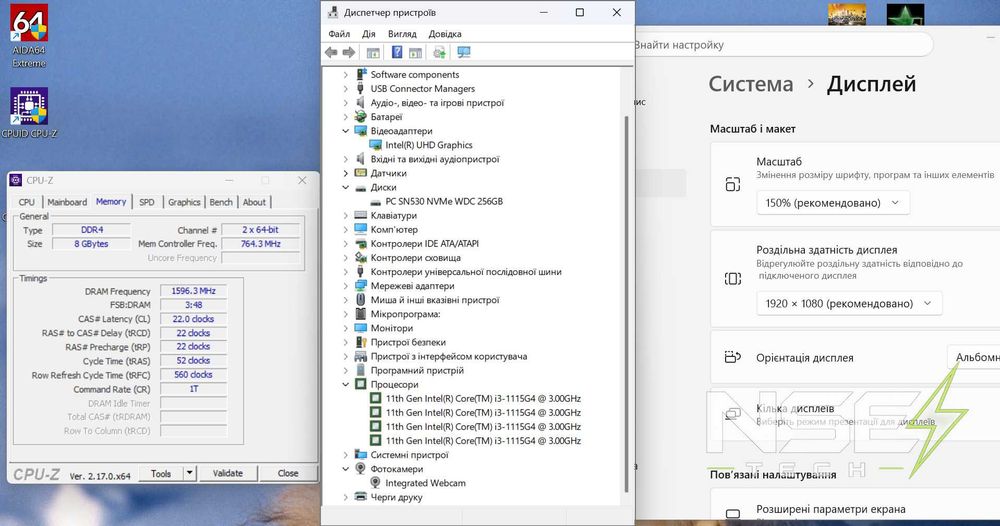Click the Help question-mark toolbar icon
This screenshot has height=526, width=1000.
click(x=397, y=52)
